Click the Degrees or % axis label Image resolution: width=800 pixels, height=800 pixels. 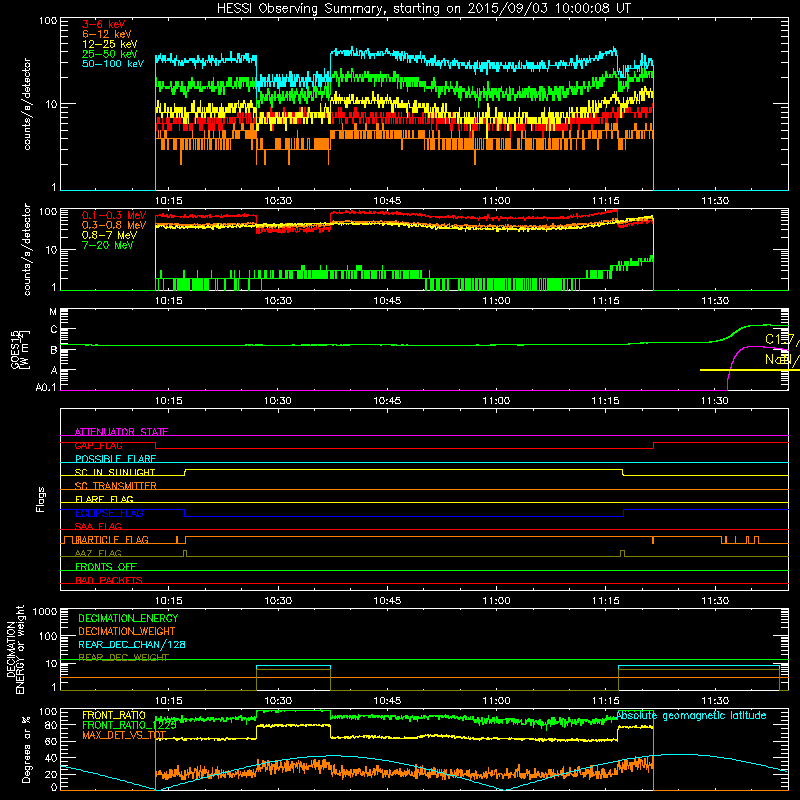tap(26, 749)
